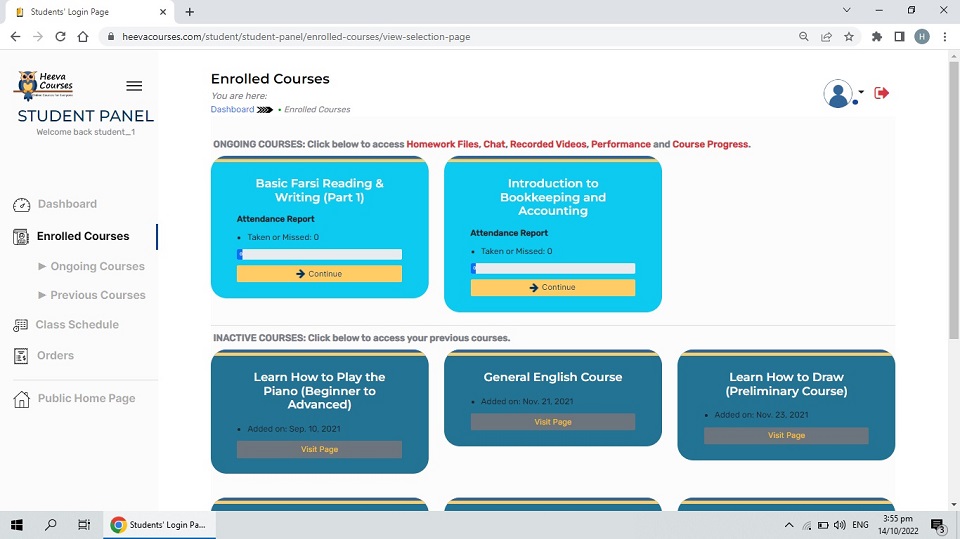960x539 pixels.
Task: Visit Page for General English Course
Action: click(x=553, y=422)
